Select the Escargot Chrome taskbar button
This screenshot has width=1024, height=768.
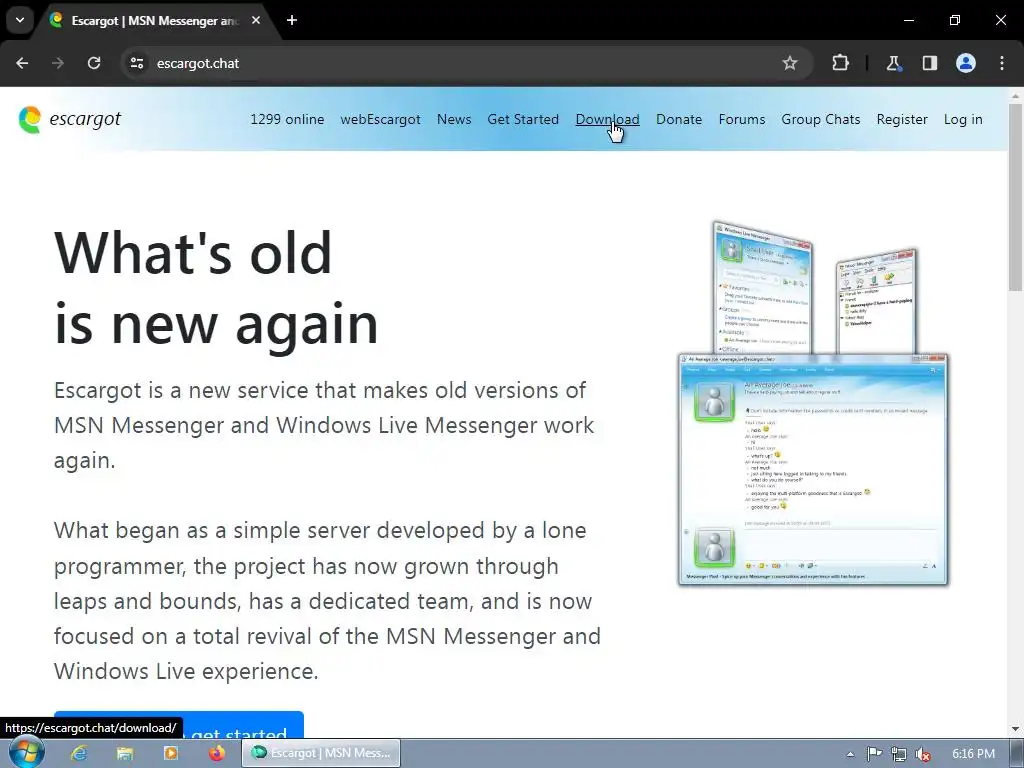coord(321,754)
